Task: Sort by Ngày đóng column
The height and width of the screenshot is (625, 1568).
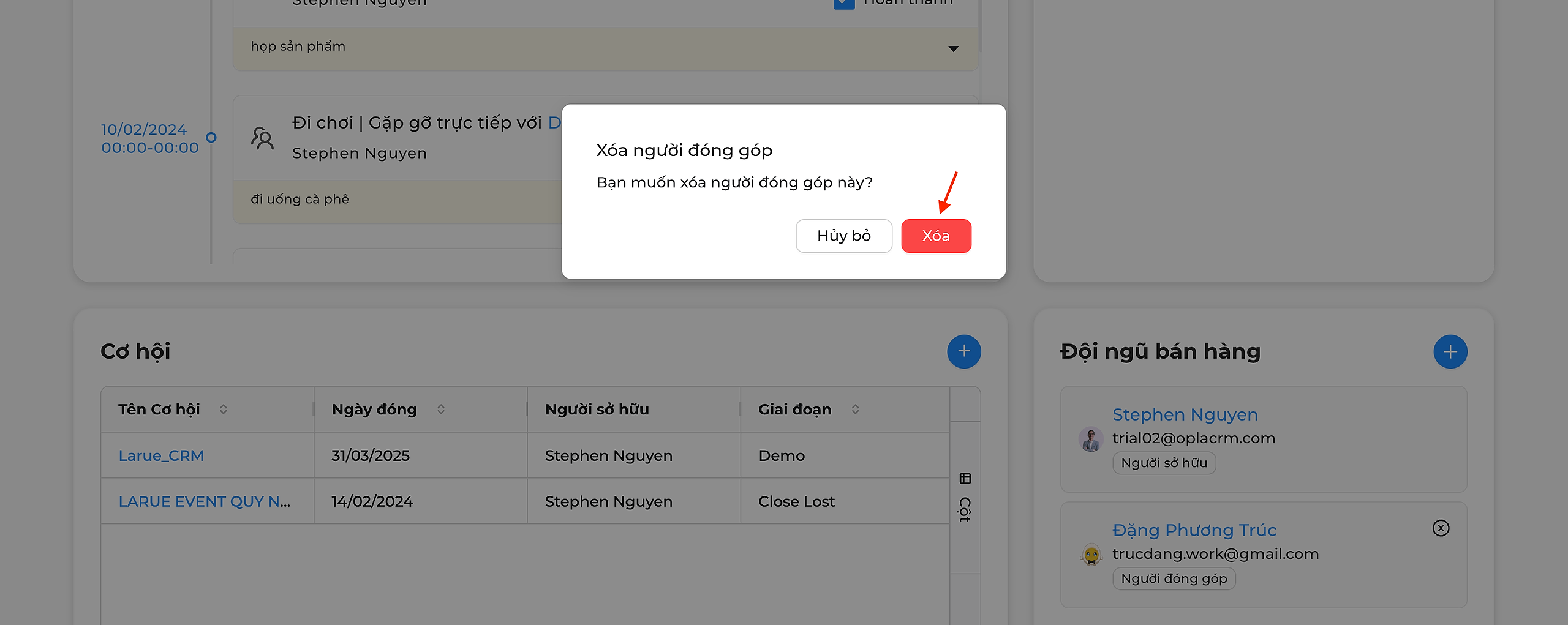Action: pos(441,409)
